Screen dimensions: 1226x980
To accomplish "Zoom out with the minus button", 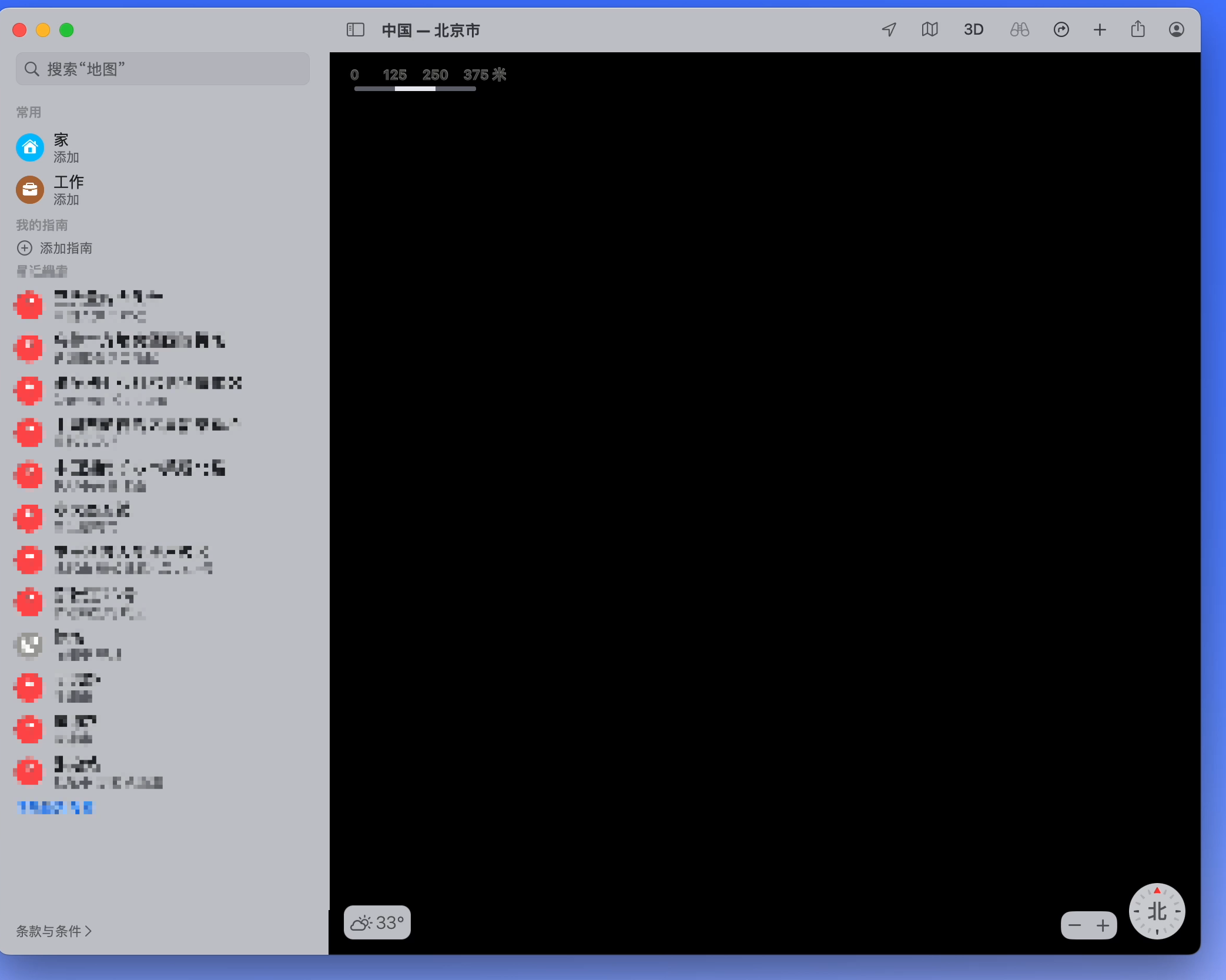I will pyautogui.click(x=1074, y=926).
